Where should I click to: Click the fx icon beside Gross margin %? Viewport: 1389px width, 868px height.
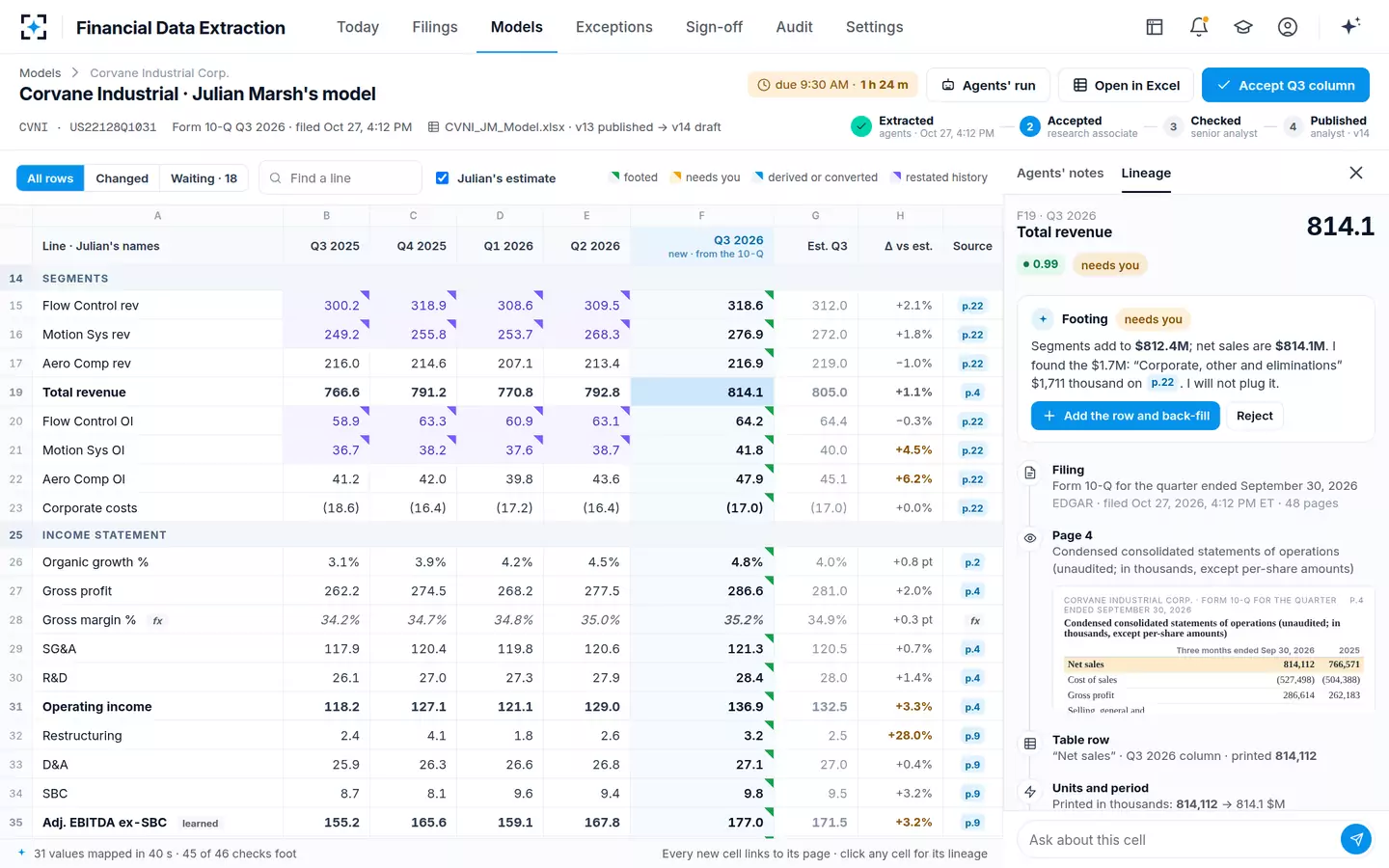pyautogui.click(x=157, y=621)
